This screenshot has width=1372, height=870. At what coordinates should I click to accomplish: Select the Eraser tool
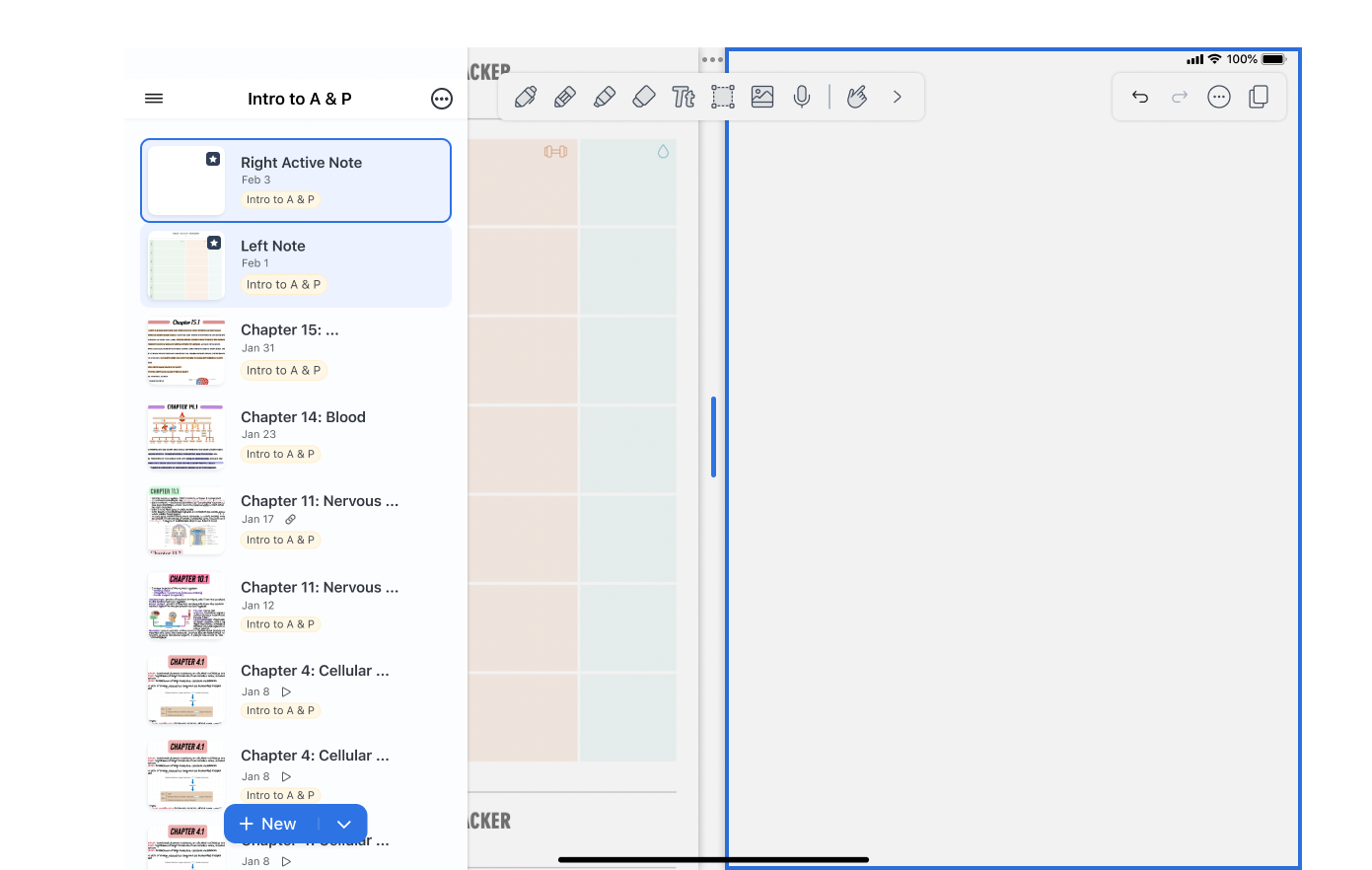tap(644, 97)
